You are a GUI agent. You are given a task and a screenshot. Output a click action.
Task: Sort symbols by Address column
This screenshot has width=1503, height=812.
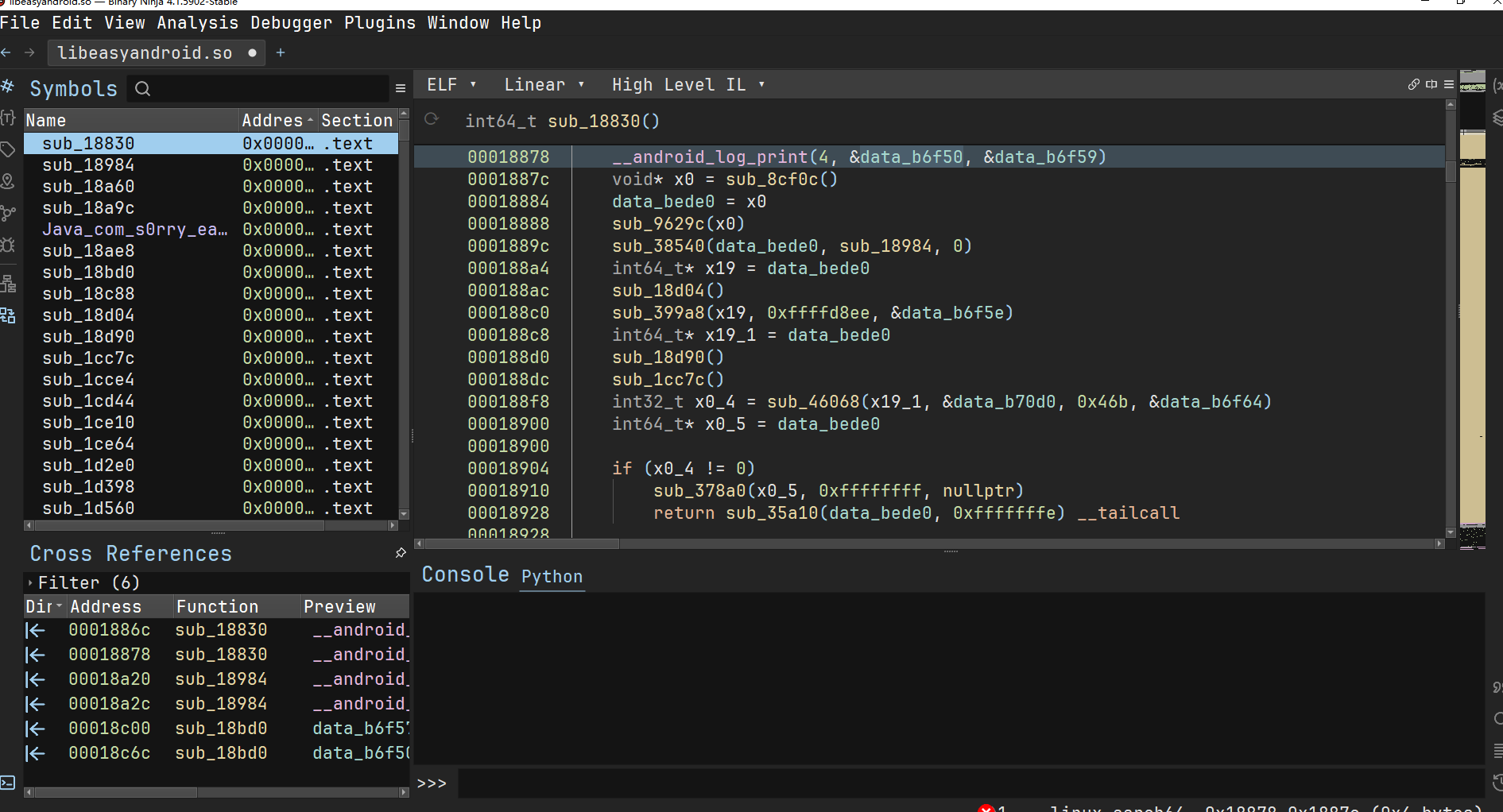click(277, 121)
